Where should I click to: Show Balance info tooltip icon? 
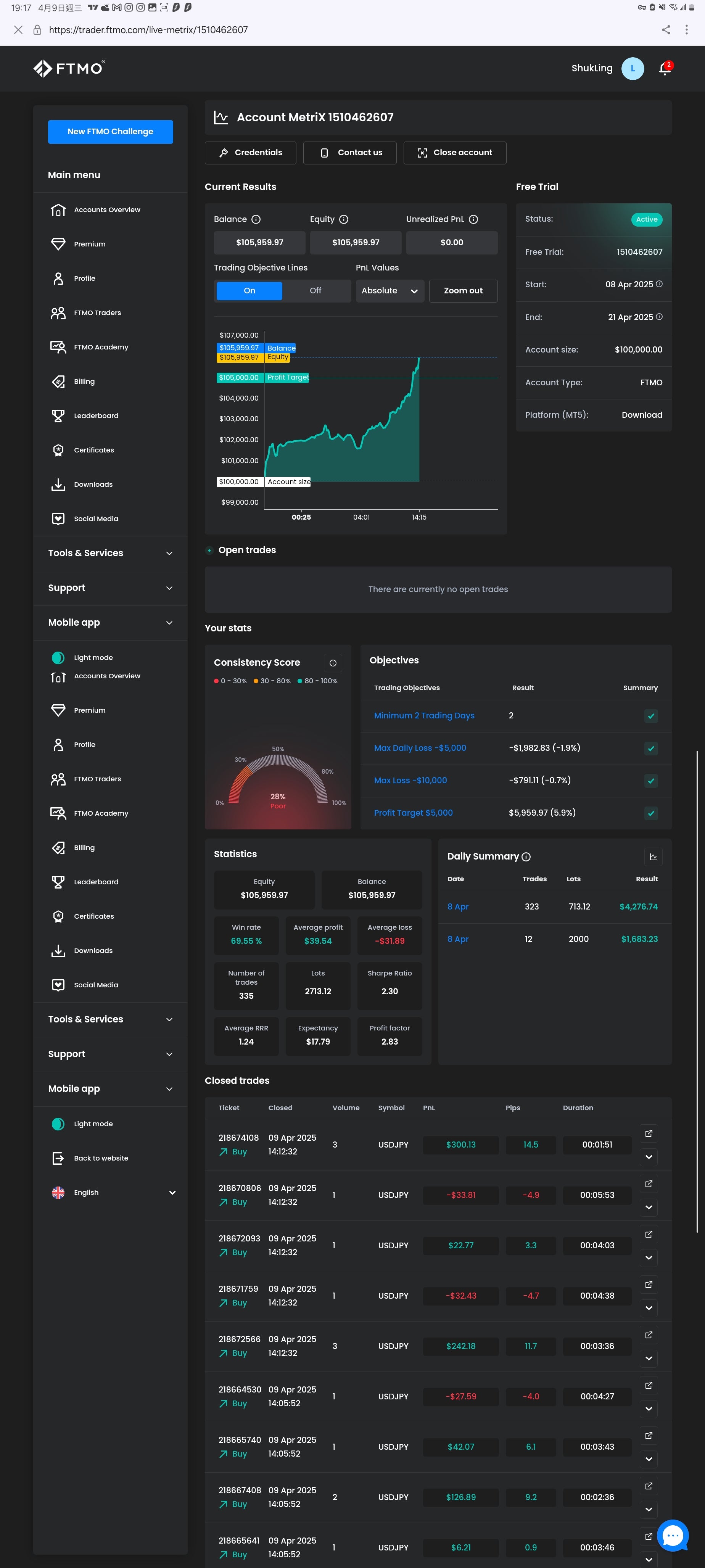click(256, 219)
